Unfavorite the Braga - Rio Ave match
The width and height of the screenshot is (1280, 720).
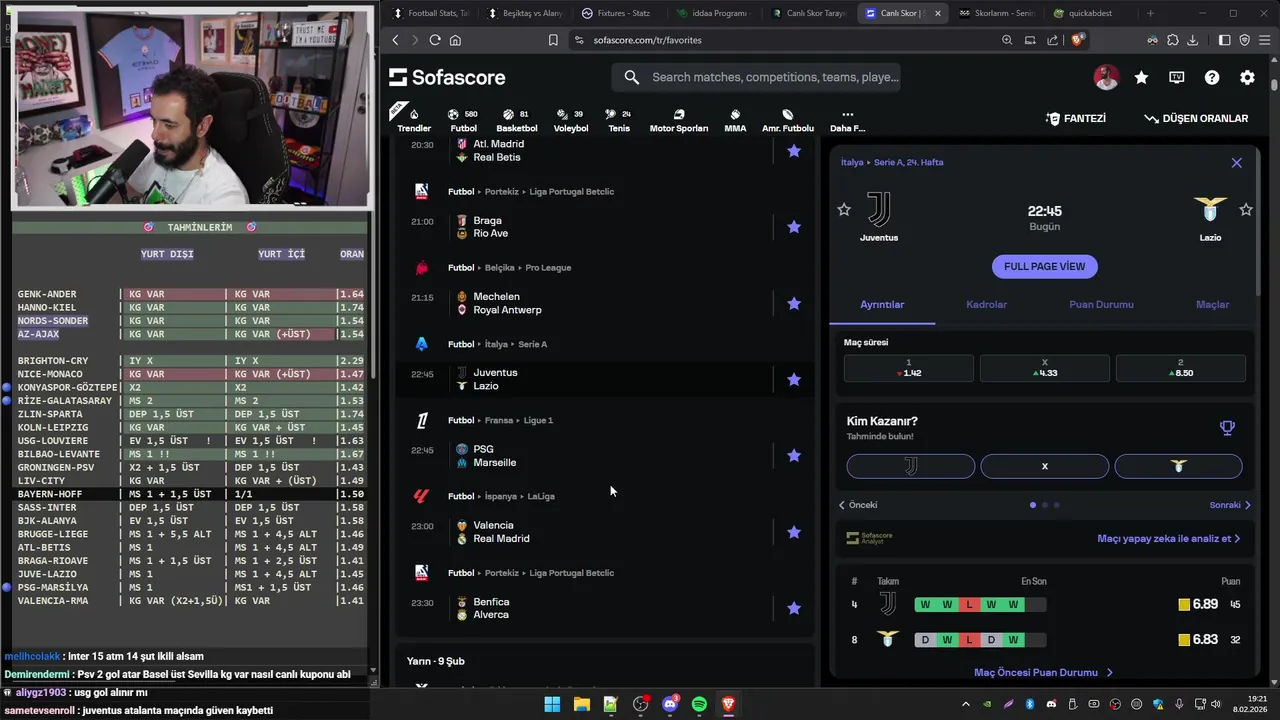tap(794, 227)
